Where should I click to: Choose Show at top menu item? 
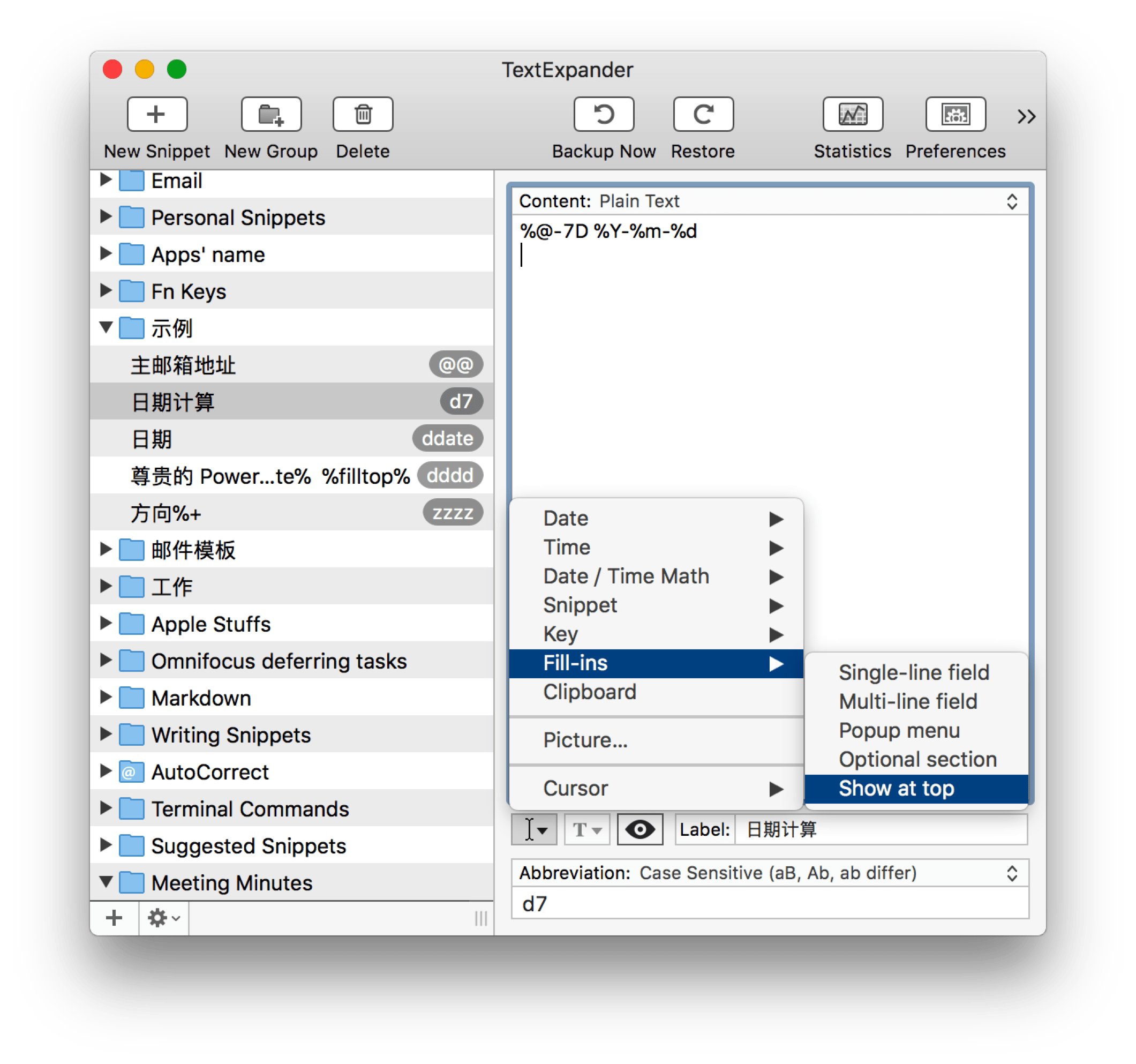[x=896, y=789]
